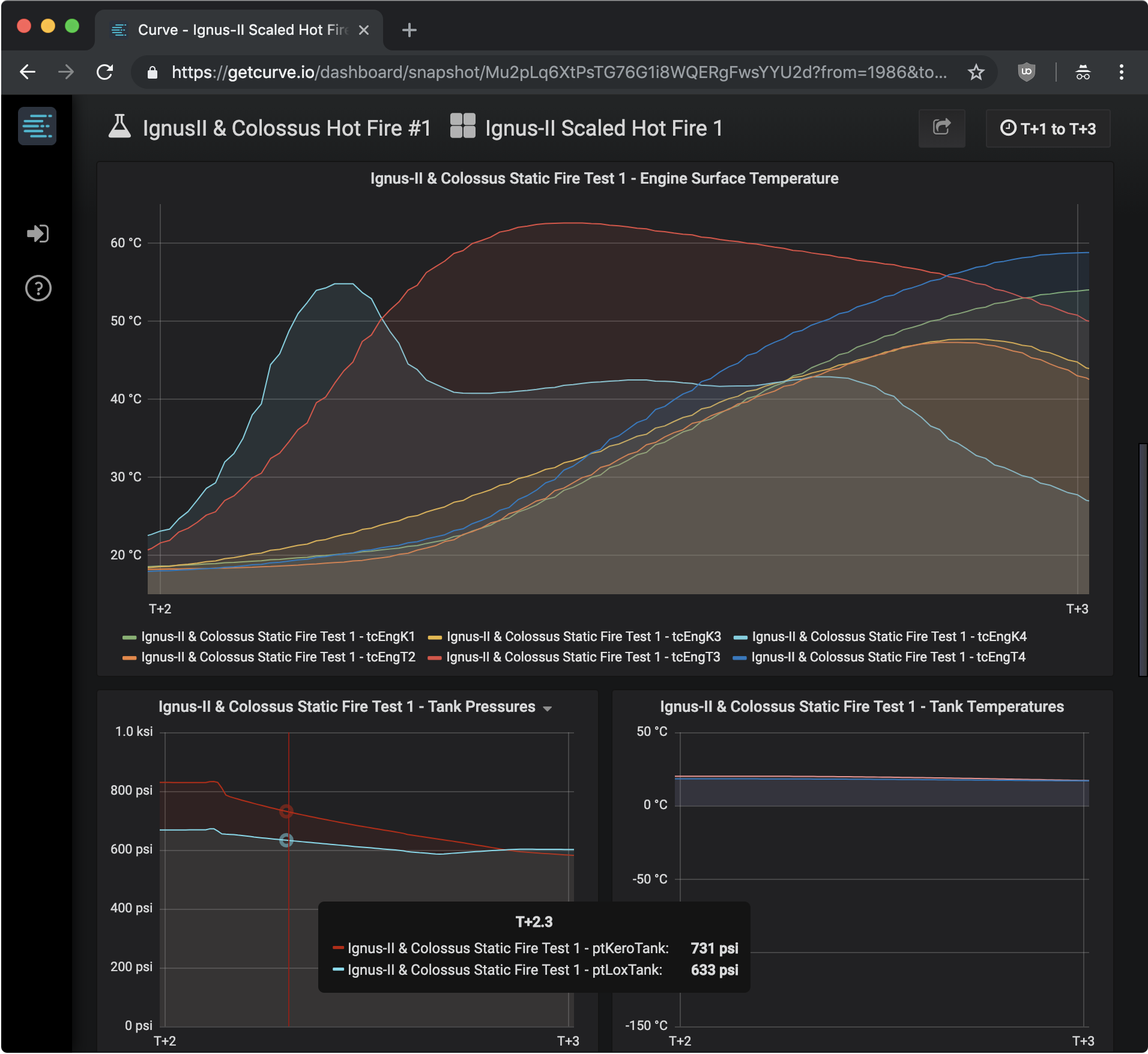Open the Engine Surface Temperature panel title menu

coord(604,178)
